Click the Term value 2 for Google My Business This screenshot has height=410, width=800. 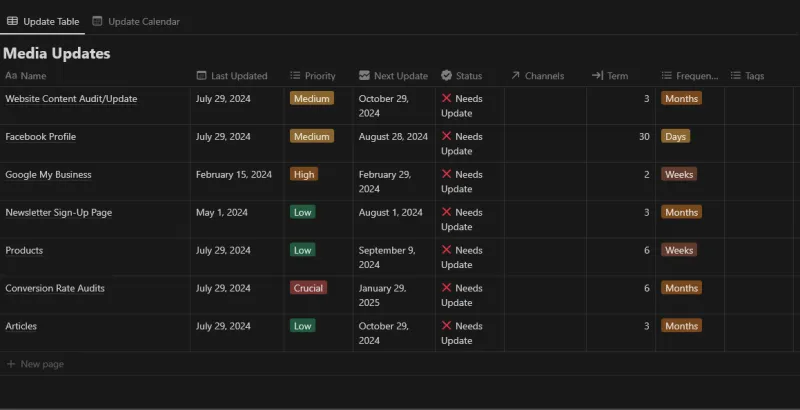(646, 174)
